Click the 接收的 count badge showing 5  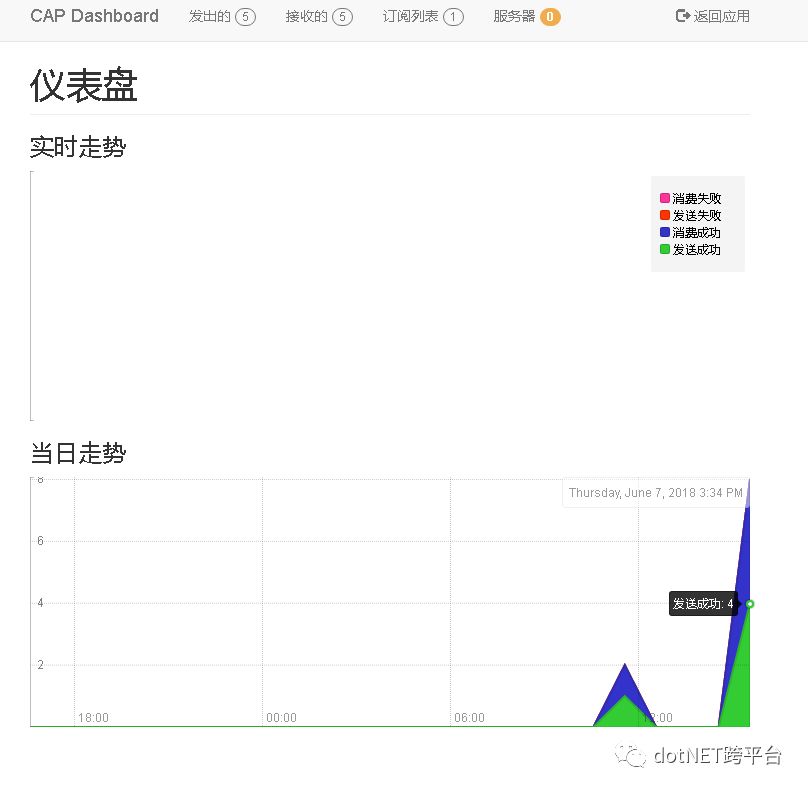[343, 16]
